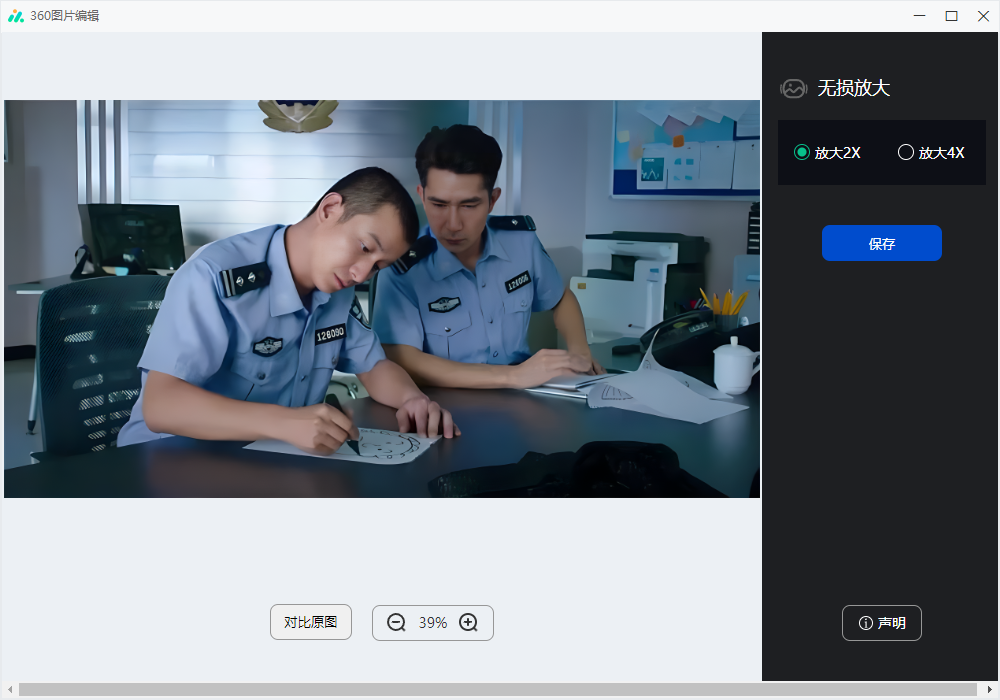This screenshot has width=1000, height=700.
Task: Maximize the 360图片编辑 window
Action: [951, 15]
